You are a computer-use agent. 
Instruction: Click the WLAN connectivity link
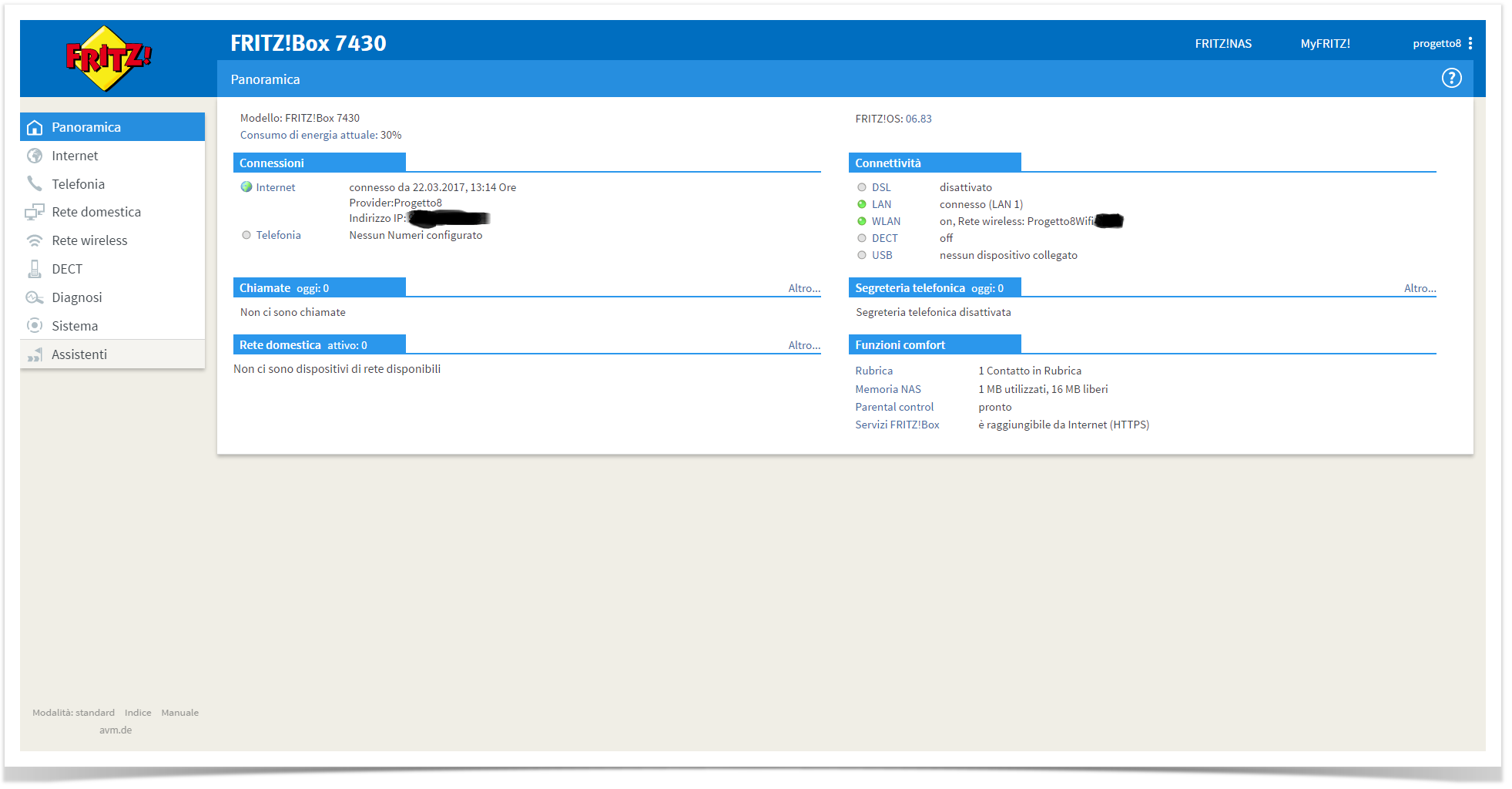click(885, 221)
